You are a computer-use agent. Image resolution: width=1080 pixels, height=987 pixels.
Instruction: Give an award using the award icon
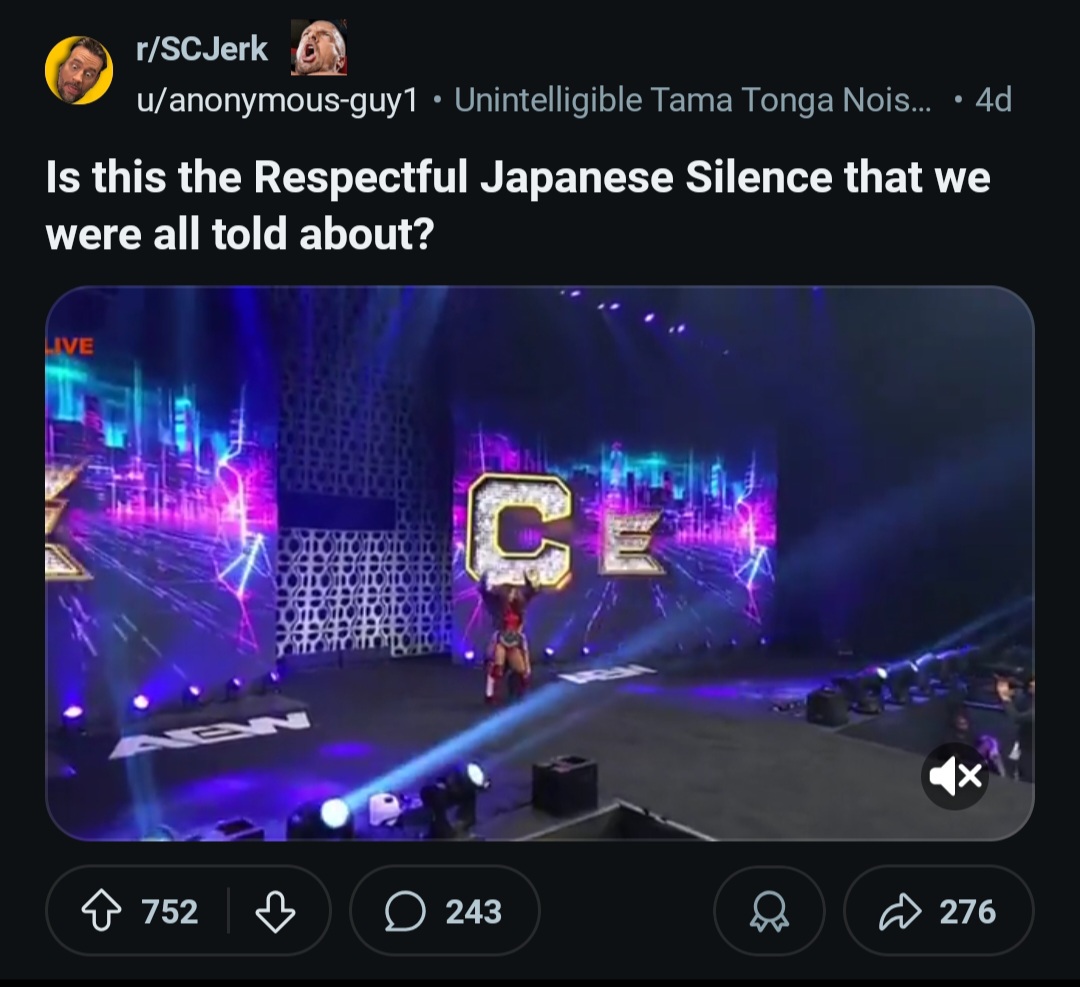coord(769,911)
